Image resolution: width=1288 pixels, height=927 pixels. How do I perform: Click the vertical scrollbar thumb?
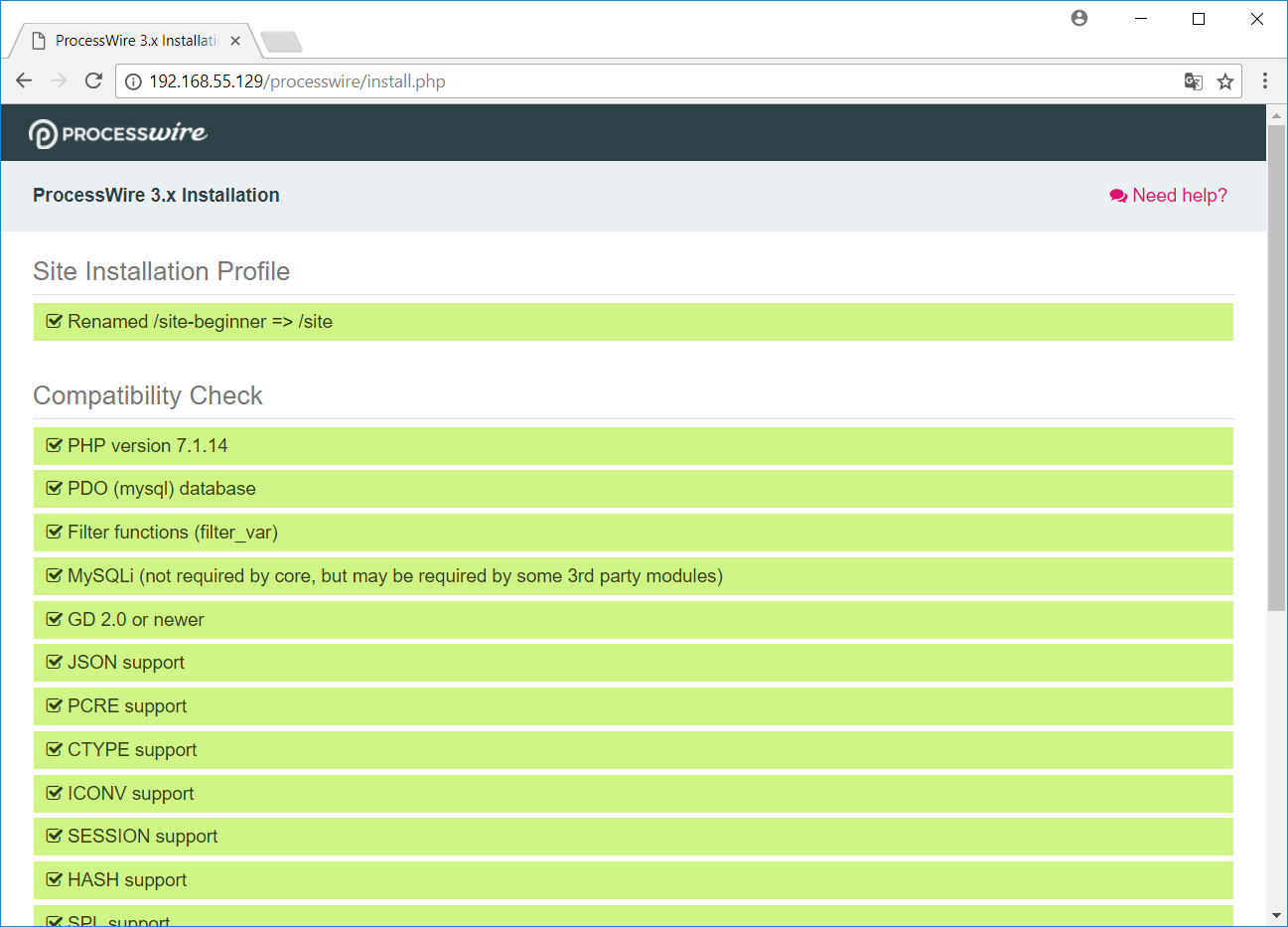coord(1277,368)
